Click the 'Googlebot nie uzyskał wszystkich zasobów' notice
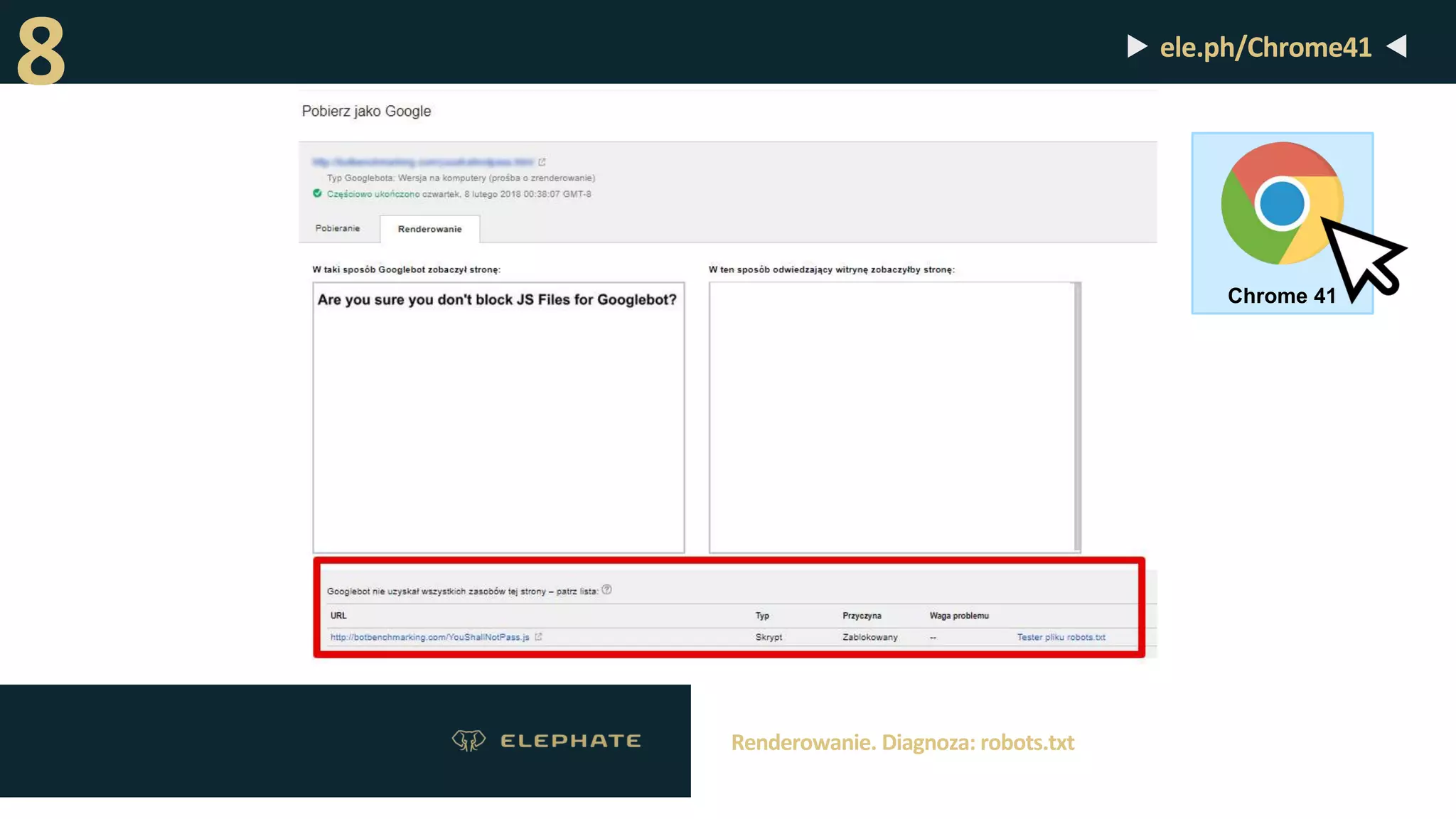The width and height of the screenshot is (1456, 819). [462, 591]
